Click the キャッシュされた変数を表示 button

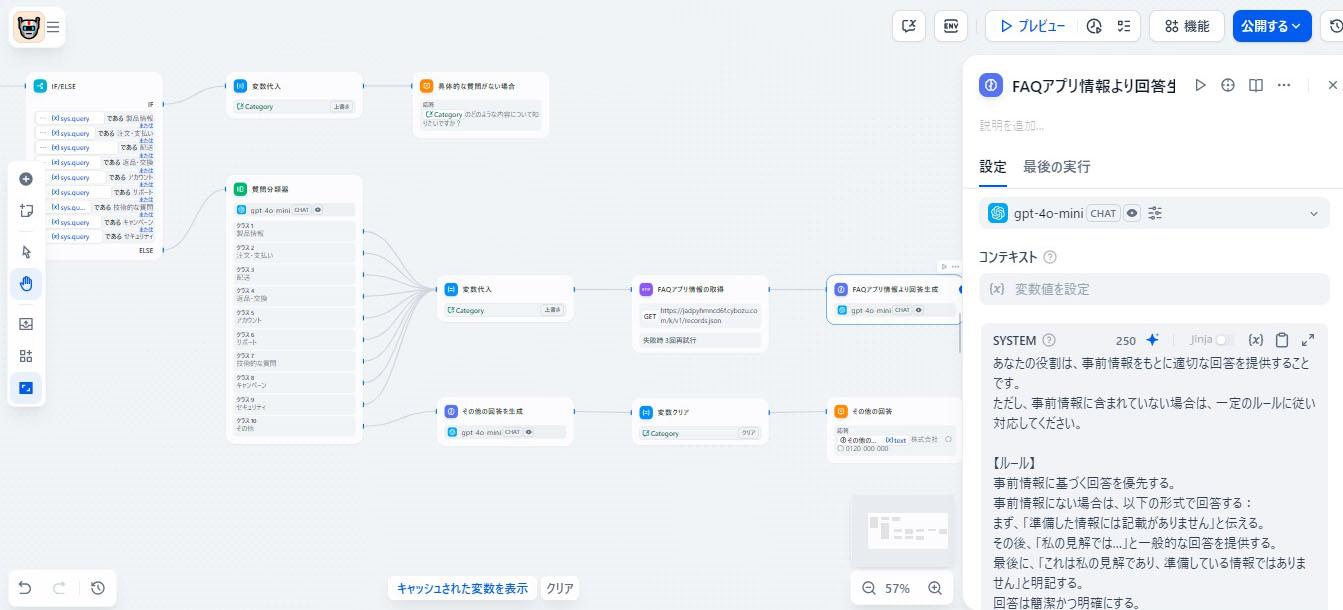[x=462, y=588]
